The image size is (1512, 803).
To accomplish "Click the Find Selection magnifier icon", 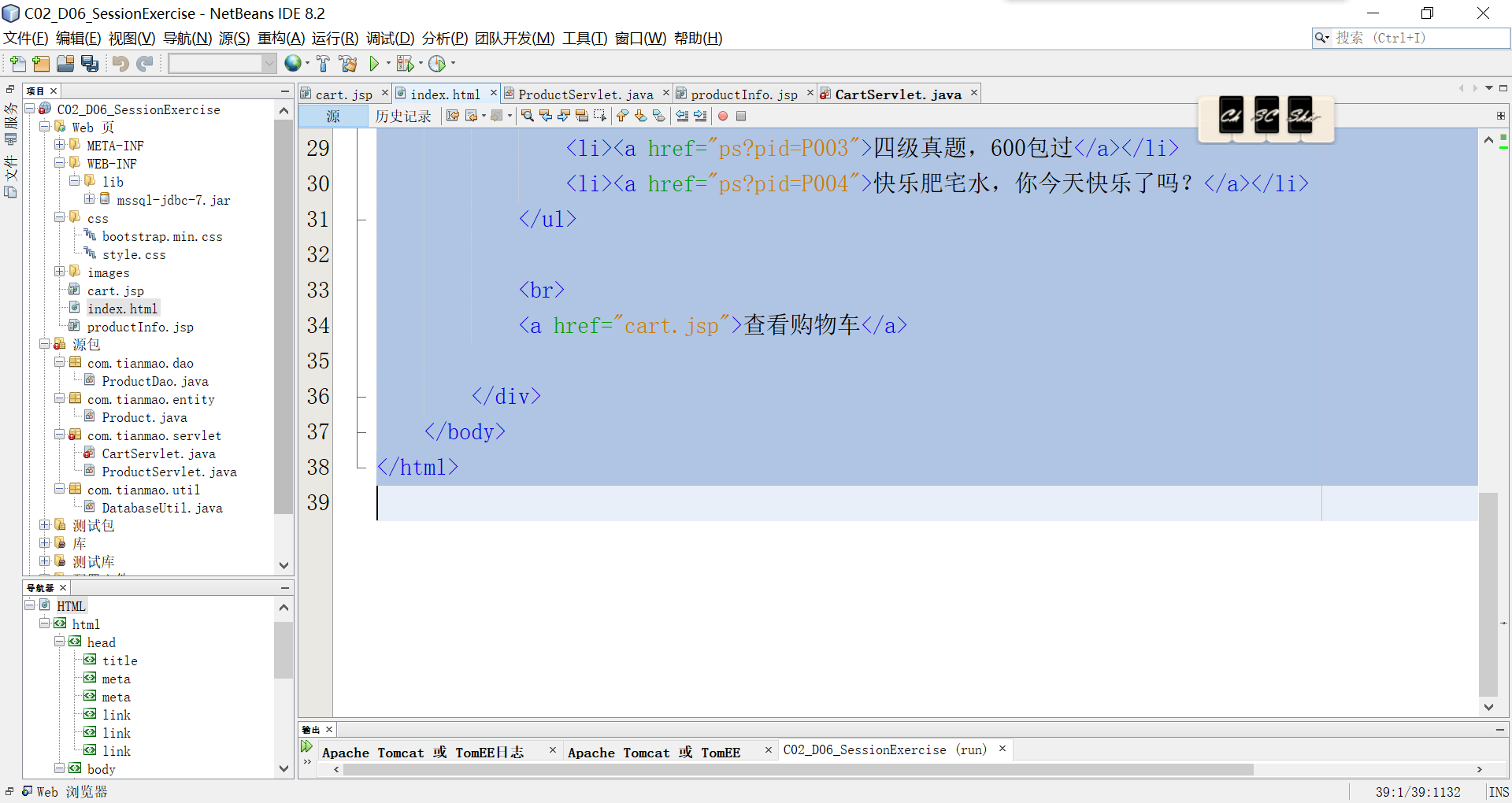I will pyautogui.click(x=528, y=116).
